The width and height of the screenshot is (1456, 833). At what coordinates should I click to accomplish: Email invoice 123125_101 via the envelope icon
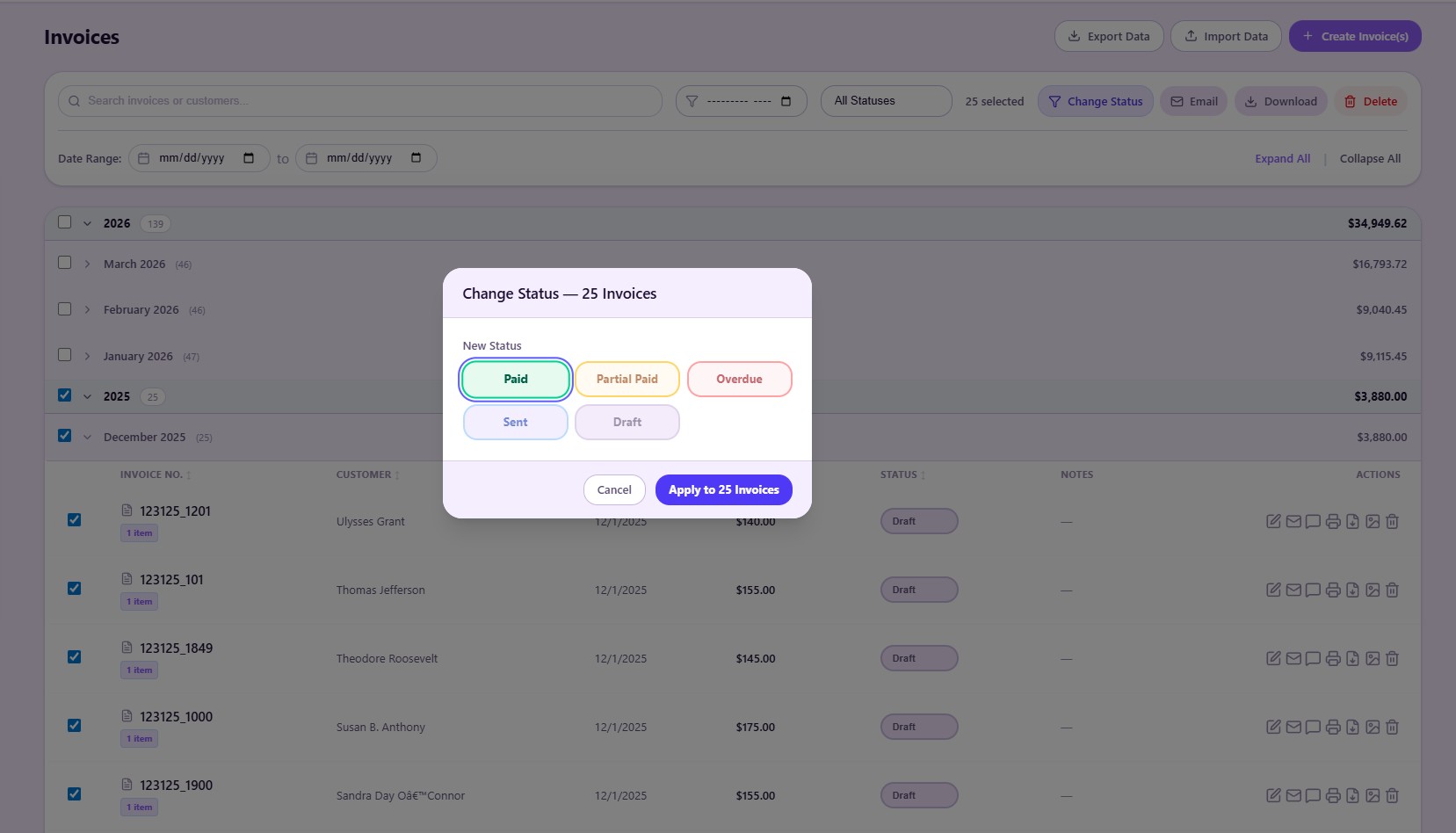(x=1293, y=590)
